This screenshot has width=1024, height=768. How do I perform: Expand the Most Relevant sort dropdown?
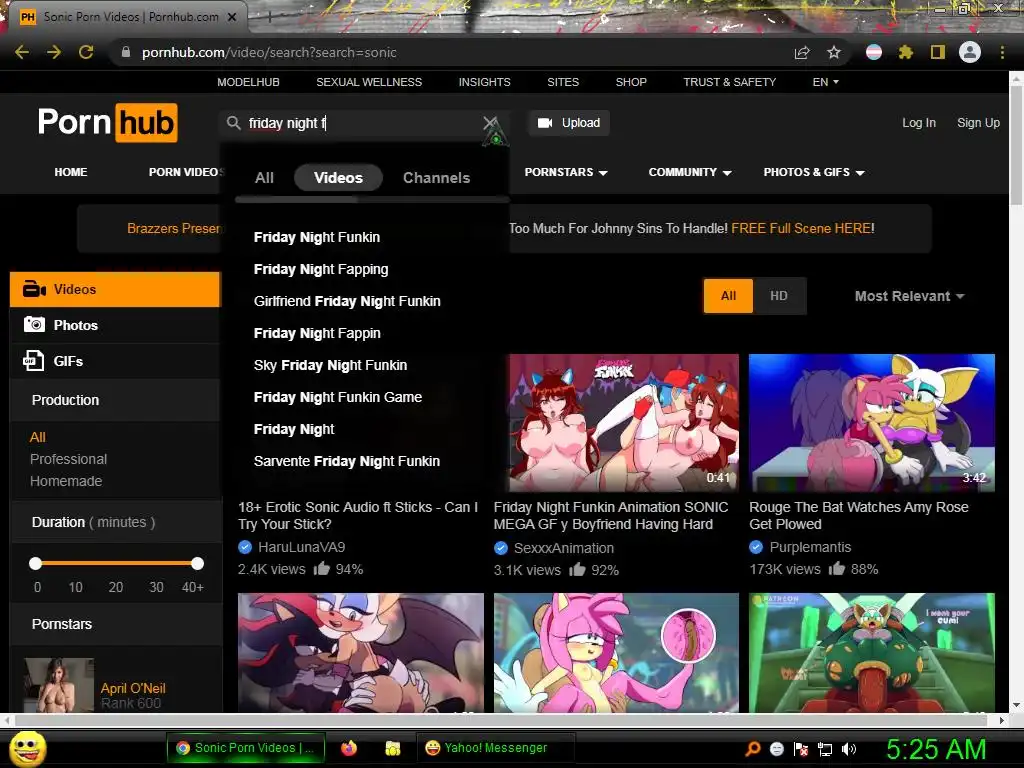pyautogui.click(x=909, y=296)
